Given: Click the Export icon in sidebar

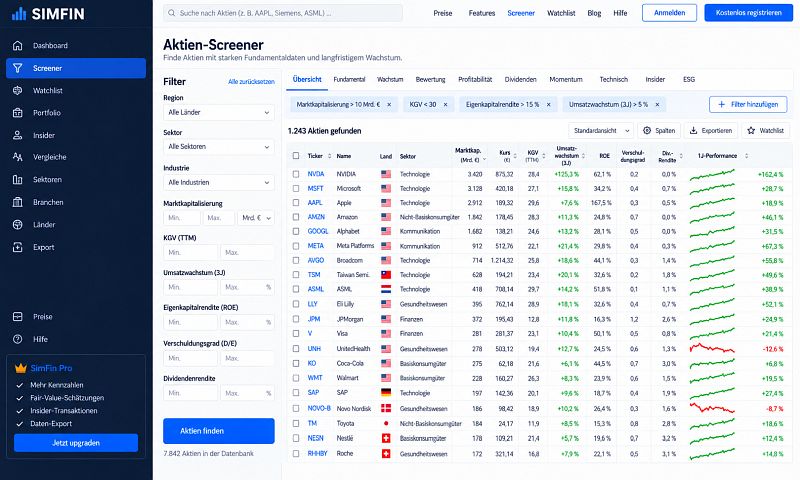Looking at the screenshot, I should coord(17,247).
